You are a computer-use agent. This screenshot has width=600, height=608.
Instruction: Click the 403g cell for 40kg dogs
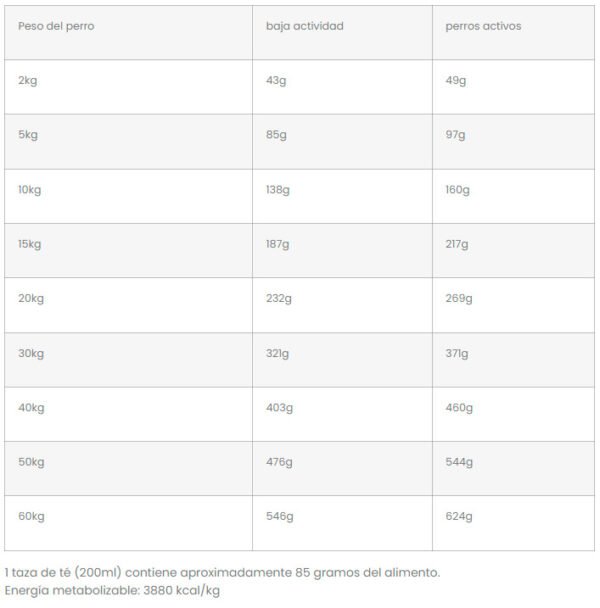[x=342, y=414]
